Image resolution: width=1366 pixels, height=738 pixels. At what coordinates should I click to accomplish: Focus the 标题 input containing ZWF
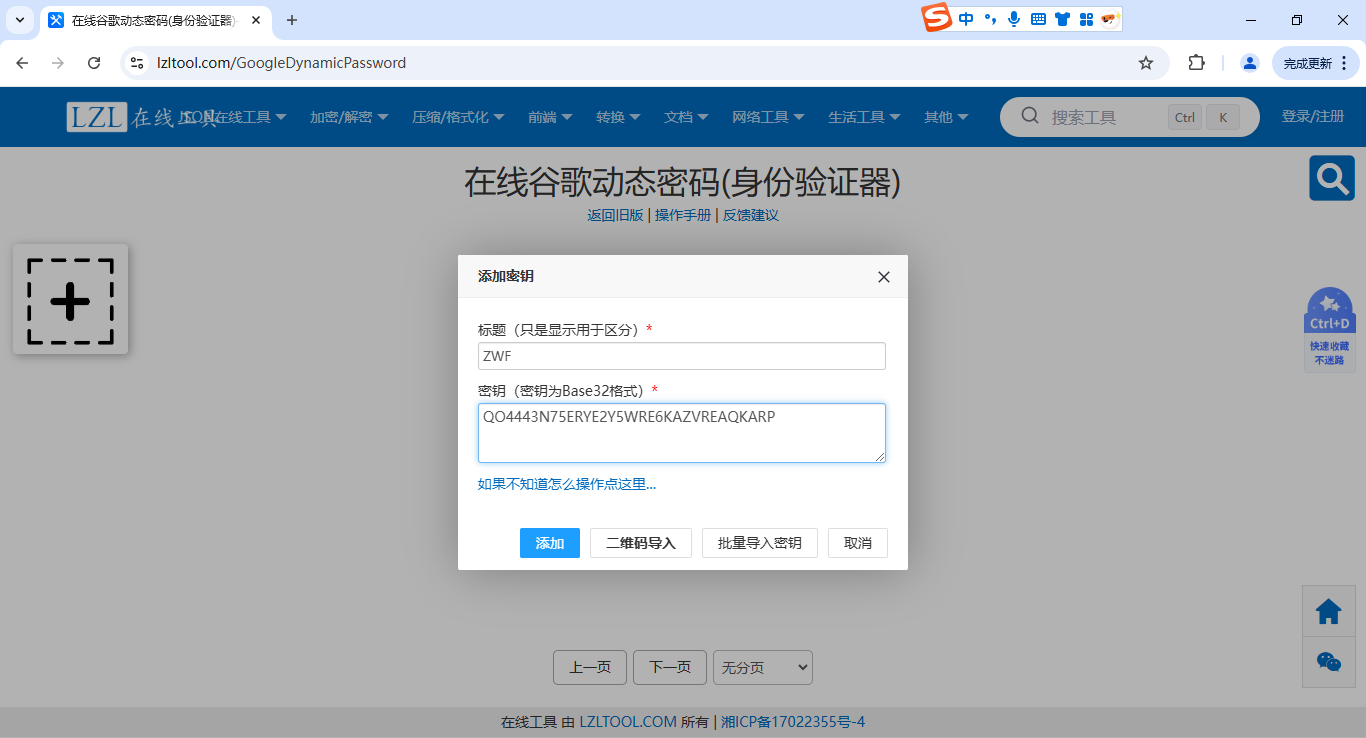pos(682,356)
